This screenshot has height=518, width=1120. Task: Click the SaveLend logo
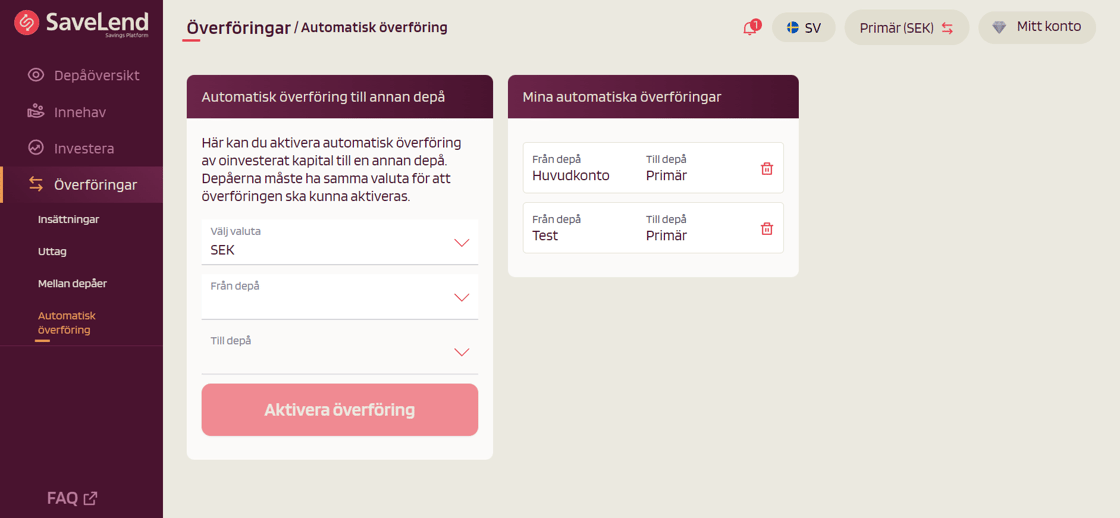(81, 24)
